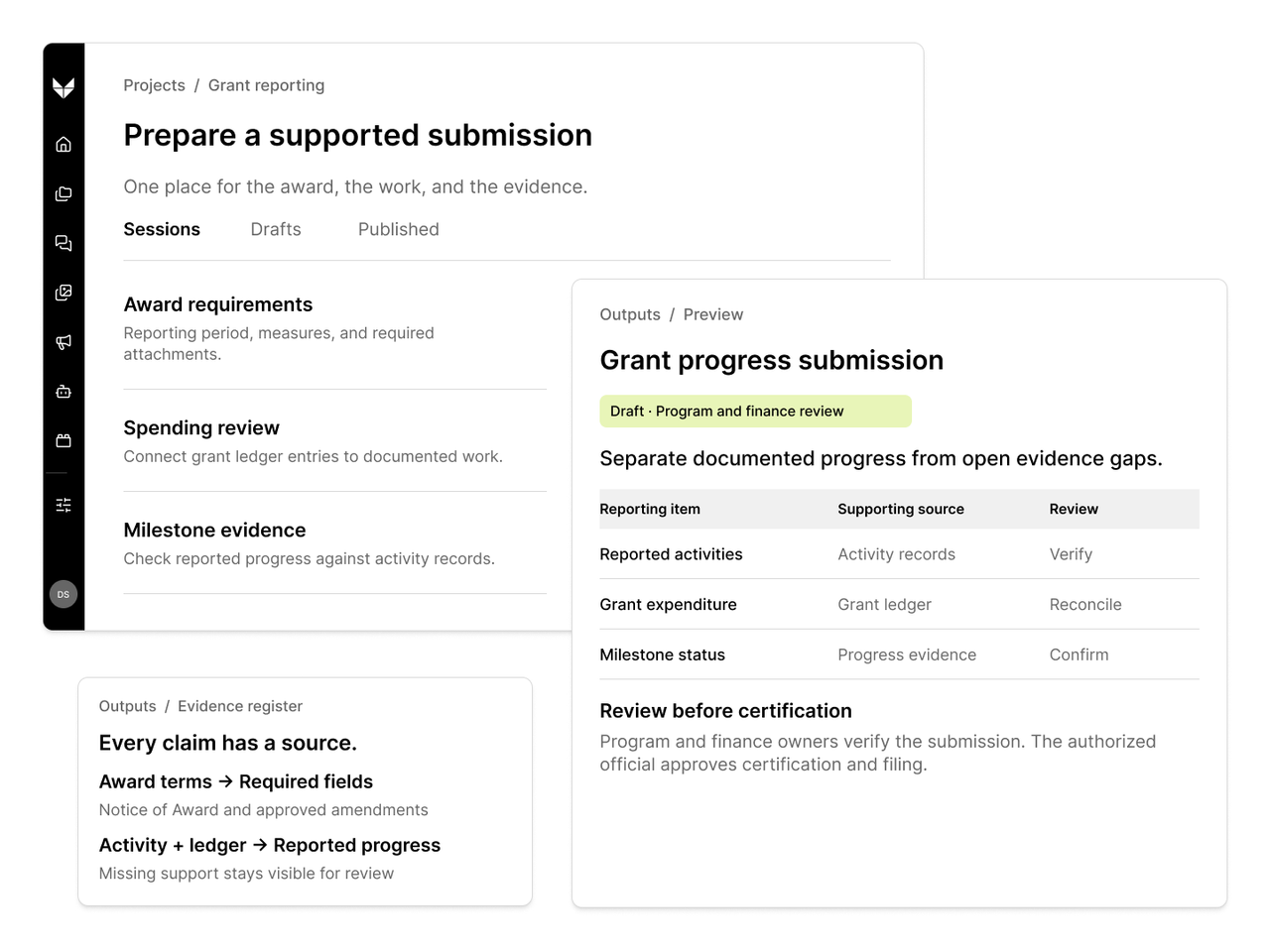Screen dimensions: 1270x952
Task: Click Confirm in the Milestone status row
Action: pyautogui.click(x=1079, y=654)
